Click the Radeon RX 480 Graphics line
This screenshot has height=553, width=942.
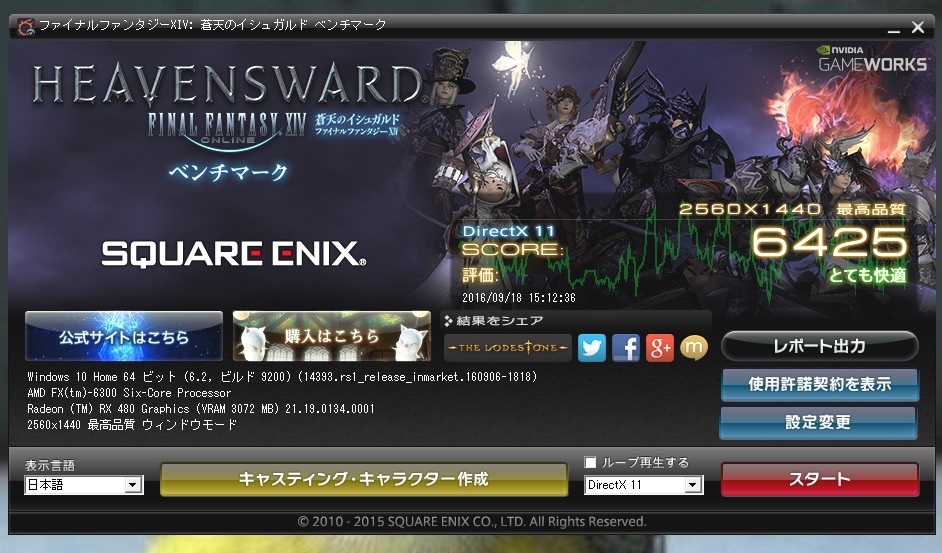pyautogui.click(x=201, y=409)
